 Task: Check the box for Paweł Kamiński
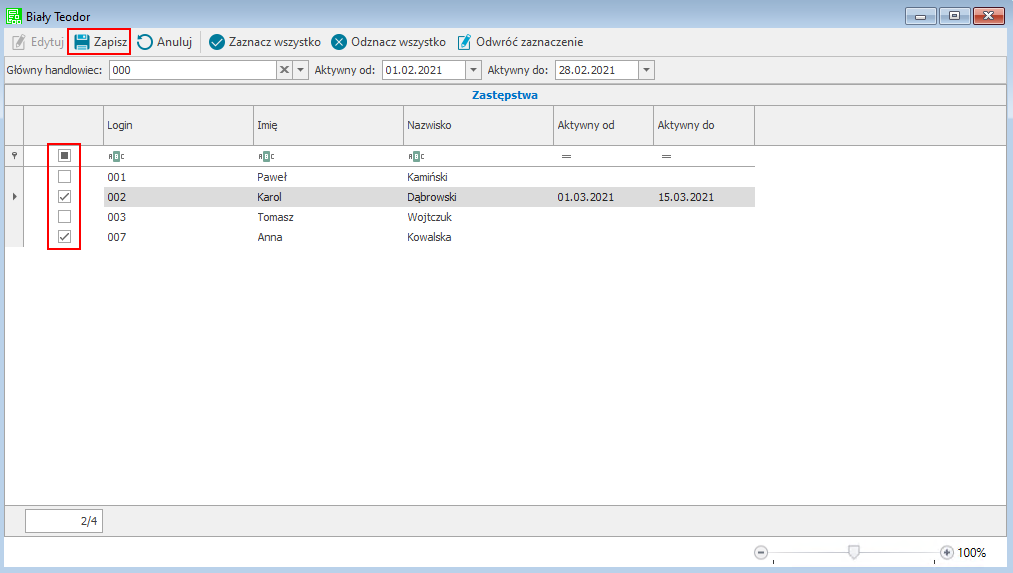[x=65, y=177]
